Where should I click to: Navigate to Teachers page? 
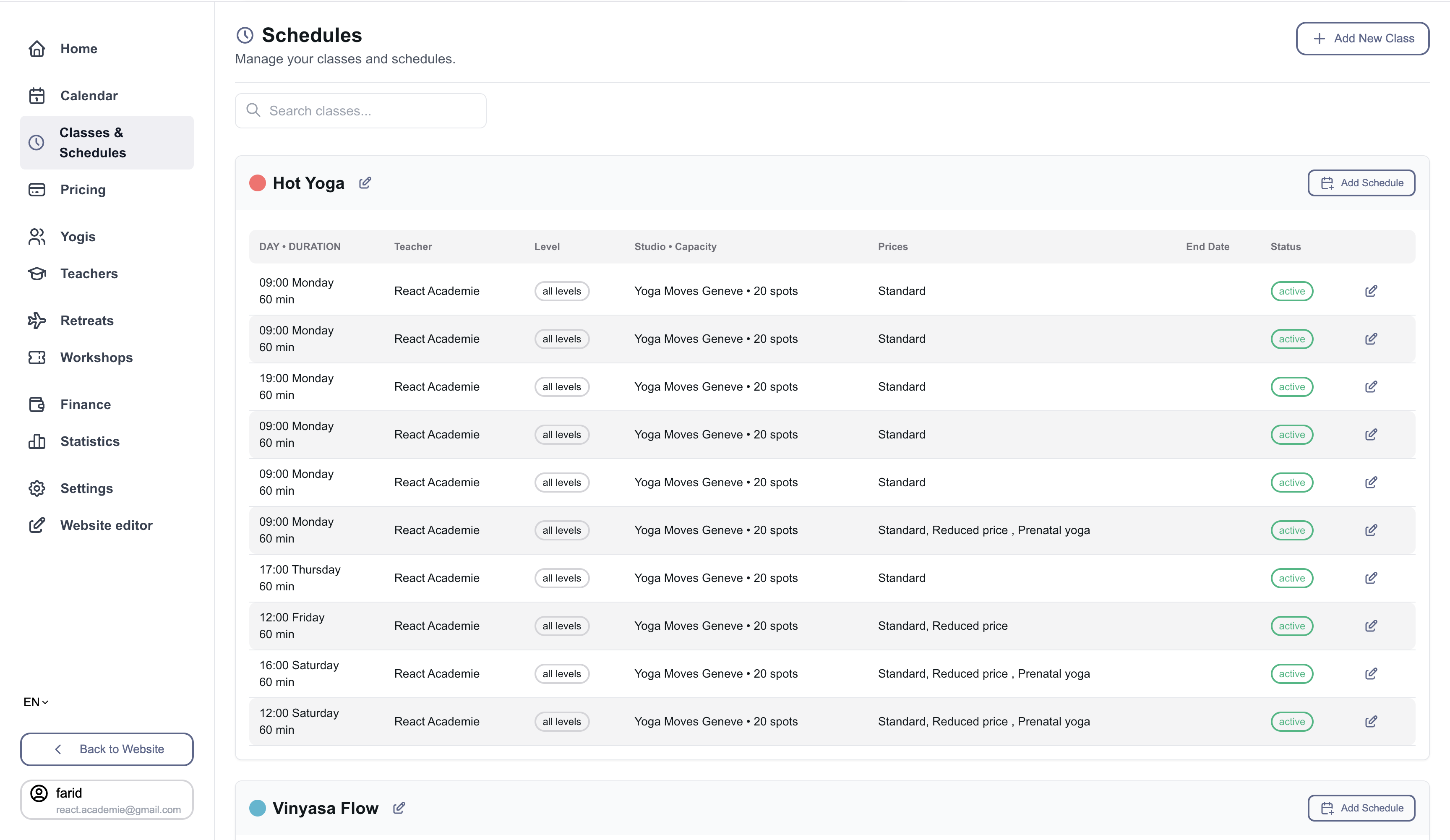tap(89, 274)
